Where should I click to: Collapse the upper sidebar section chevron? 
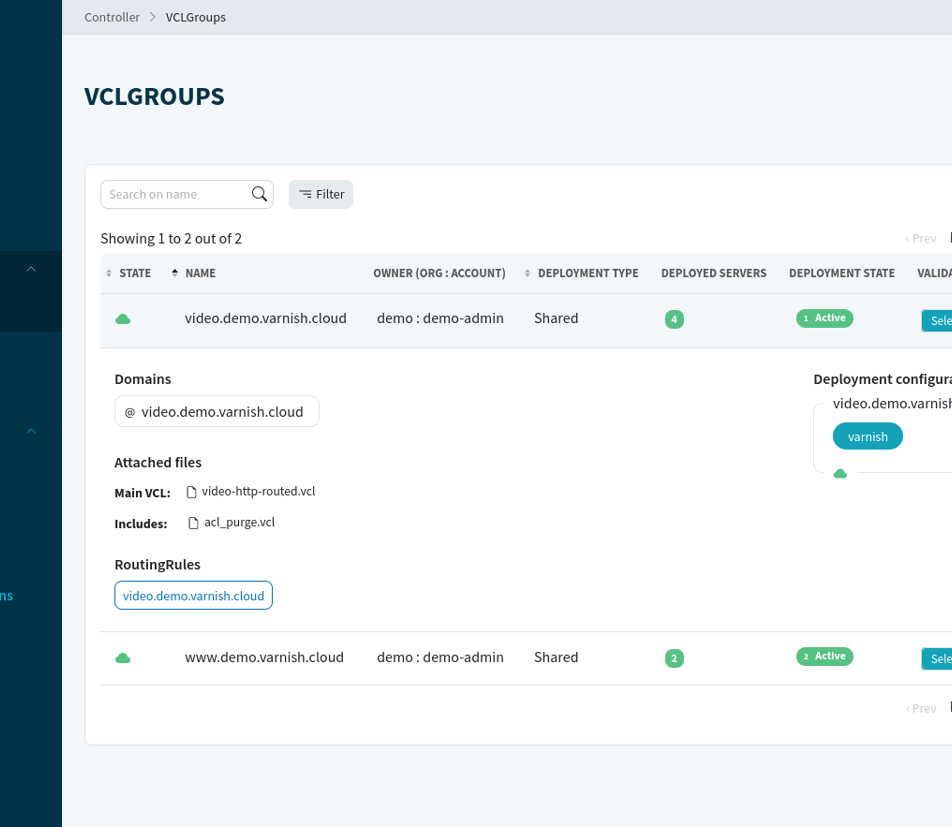[x=31, y=269]
